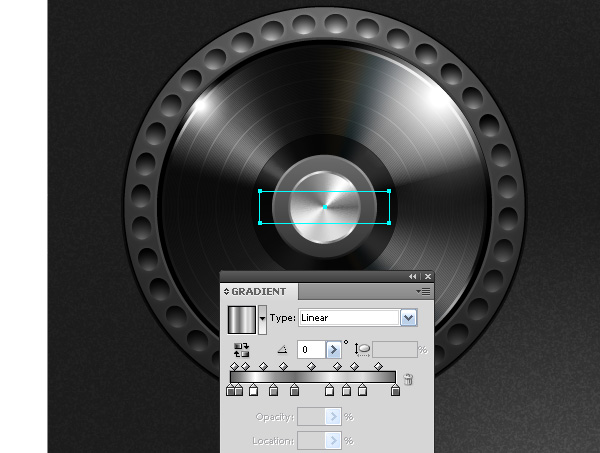The height and width of the screenshot is (453, 600).
Task: Click the bottom-left handle of the selection box
Action: click(260, 223)
